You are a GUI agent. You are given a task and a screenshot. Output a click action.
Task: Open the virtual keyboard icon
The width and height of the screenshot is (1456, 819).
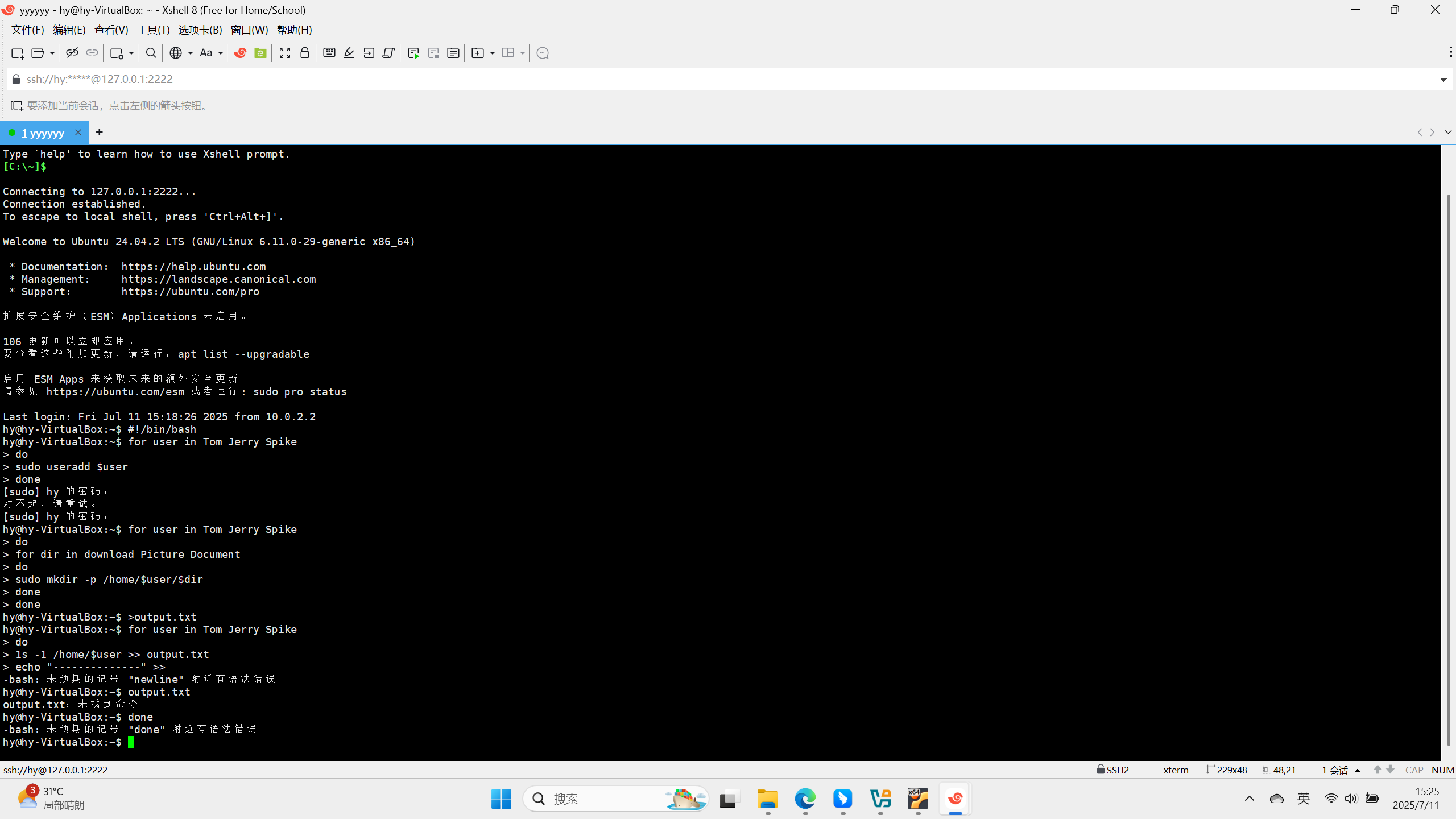pos(329,53)
